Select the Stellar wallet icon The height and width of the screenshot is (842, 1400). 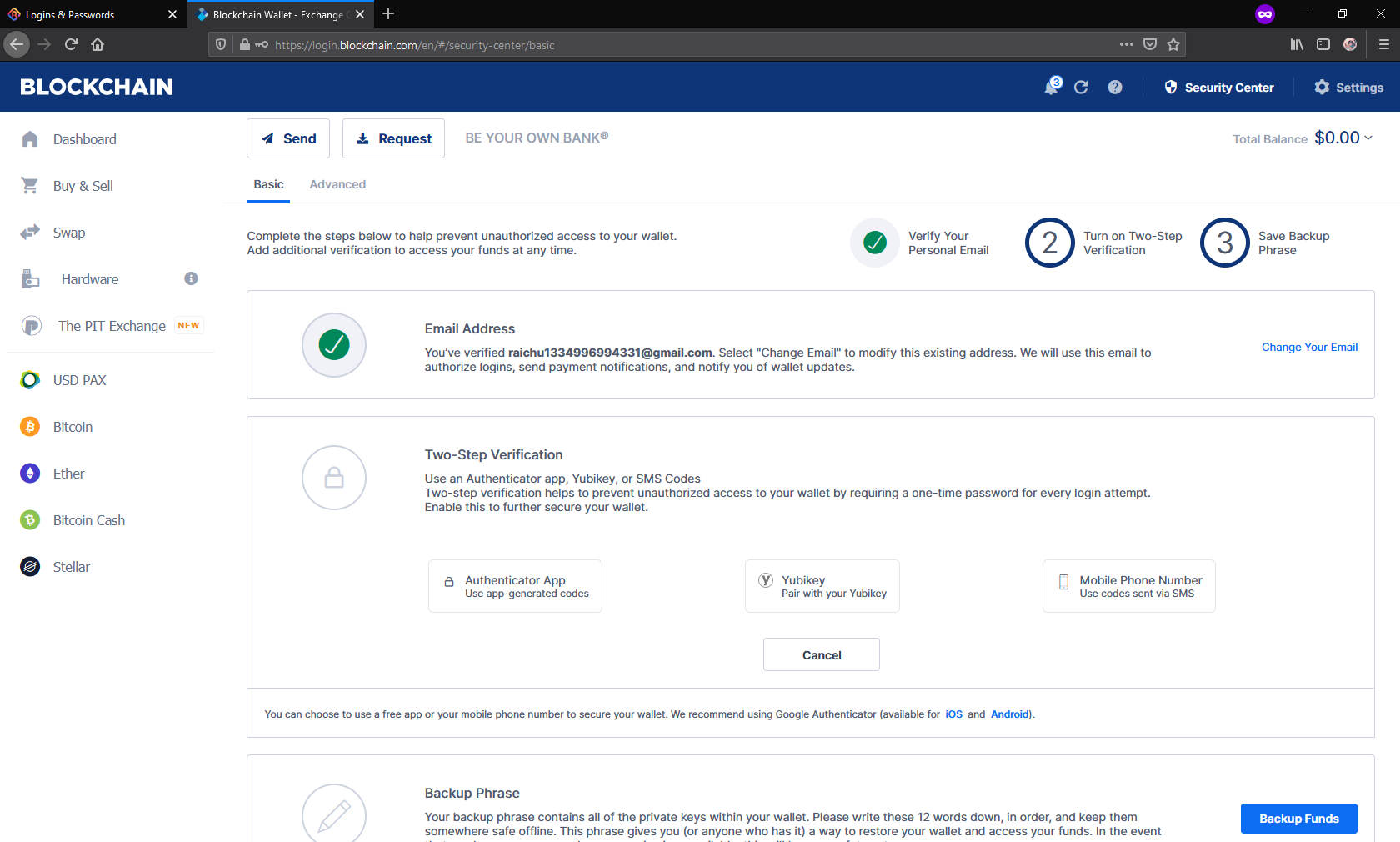click(30, 567)
